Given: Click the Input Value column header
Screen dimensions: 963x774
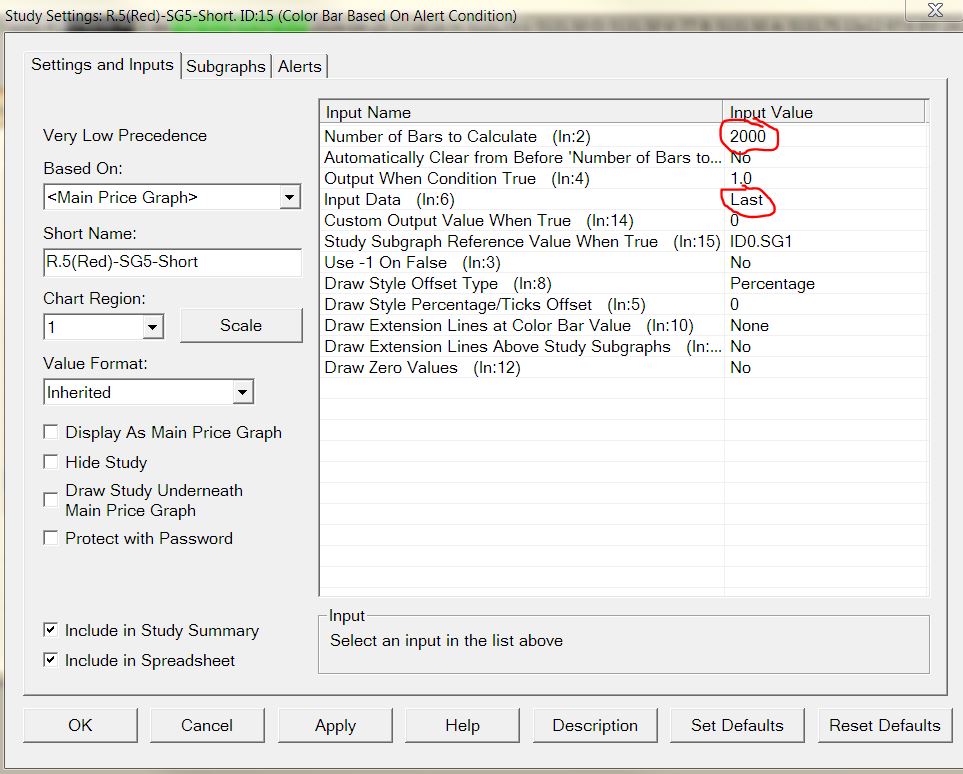Looking at the screenshot, I should pos(824,112).
